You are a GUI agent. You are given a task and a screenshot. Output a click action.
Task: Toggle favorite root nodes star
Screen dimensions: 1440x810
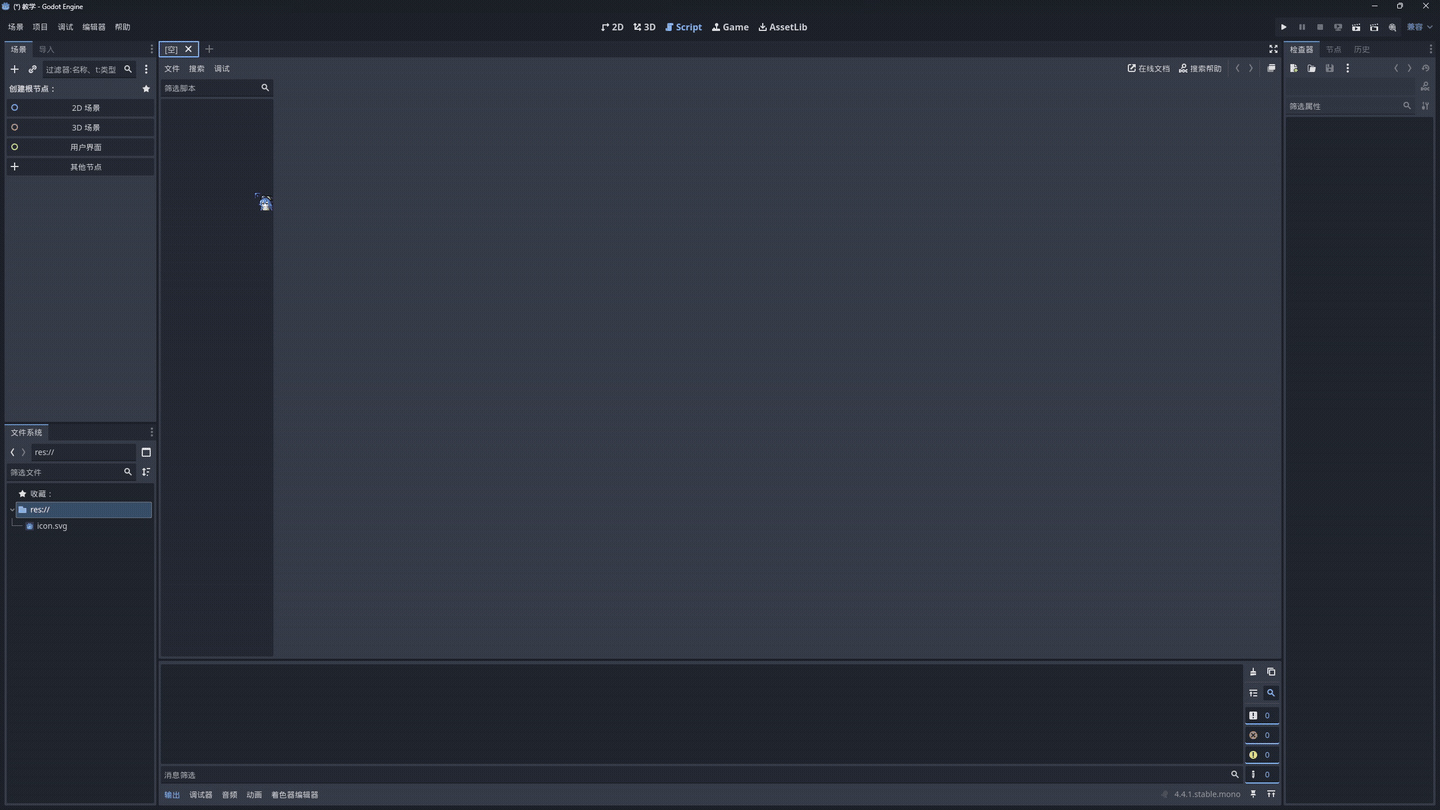coord(146,89)
